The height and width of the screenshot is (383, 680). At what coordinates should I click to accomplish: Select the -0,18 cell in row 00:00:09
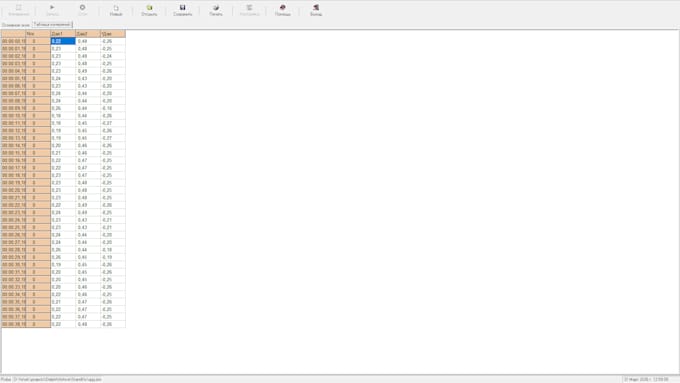(113, 108)
